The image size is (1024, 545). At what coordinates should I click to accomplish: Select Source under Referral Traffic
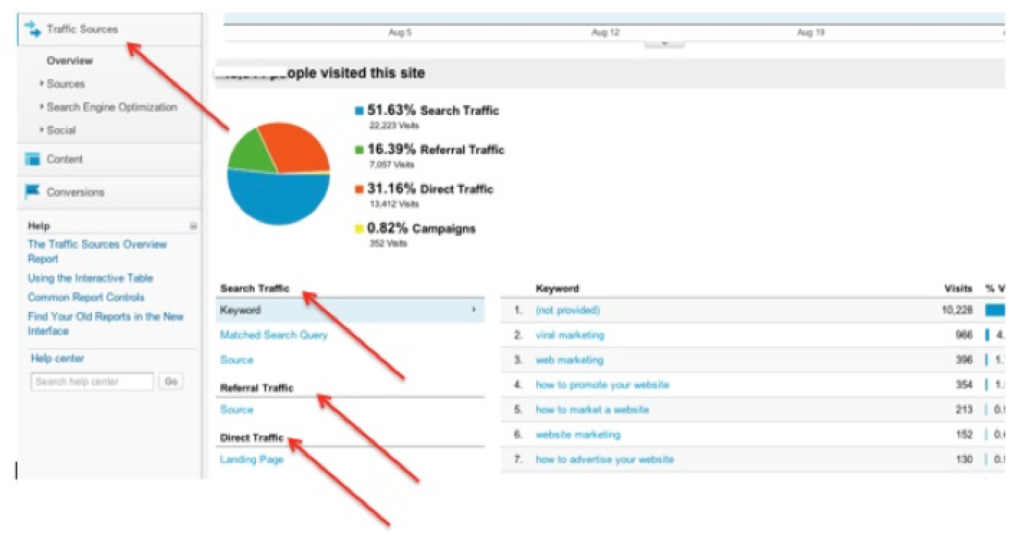tap(236, 409)
